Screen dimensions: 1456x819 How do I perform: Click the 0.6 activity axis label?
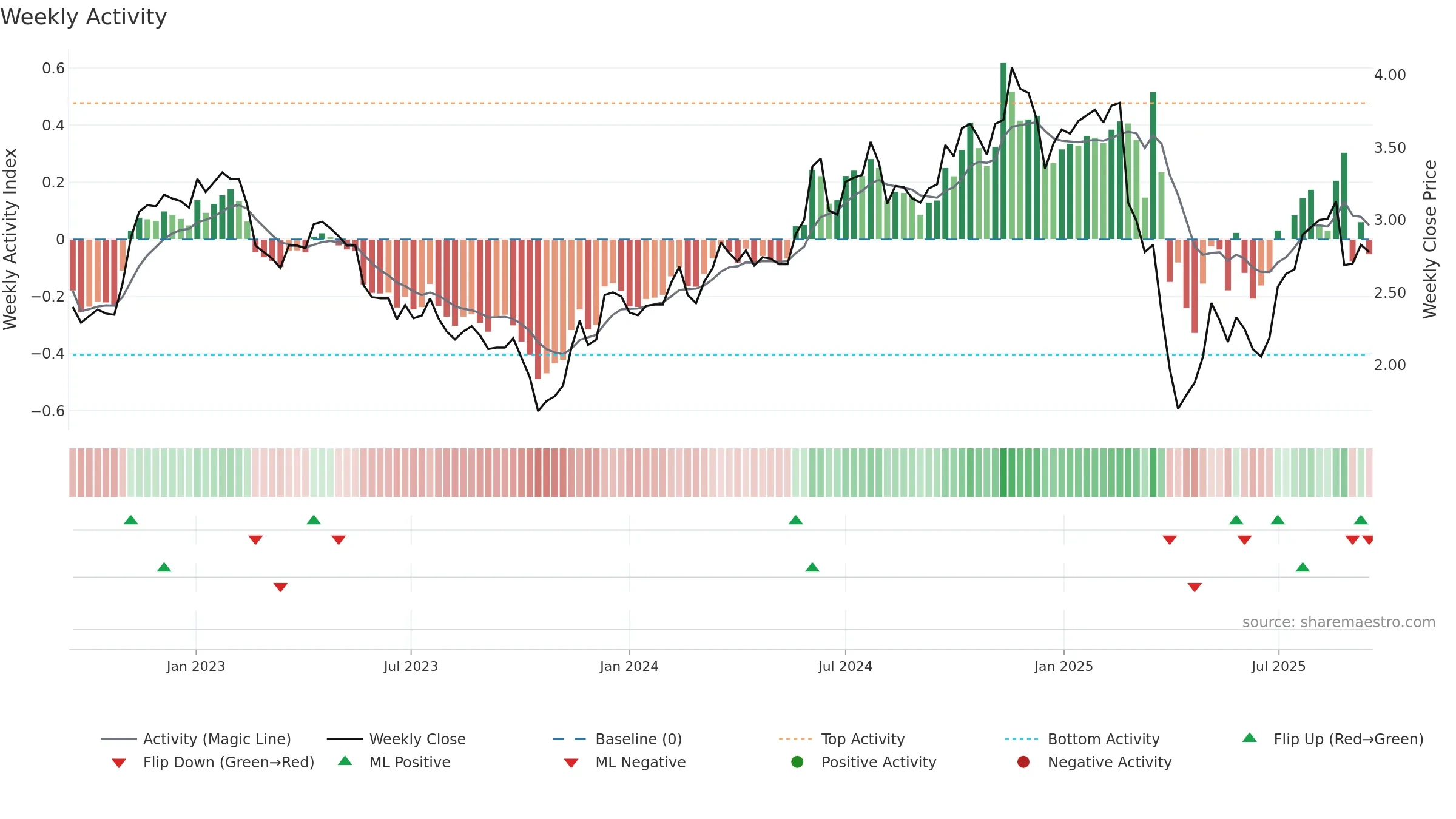point(53,69)
